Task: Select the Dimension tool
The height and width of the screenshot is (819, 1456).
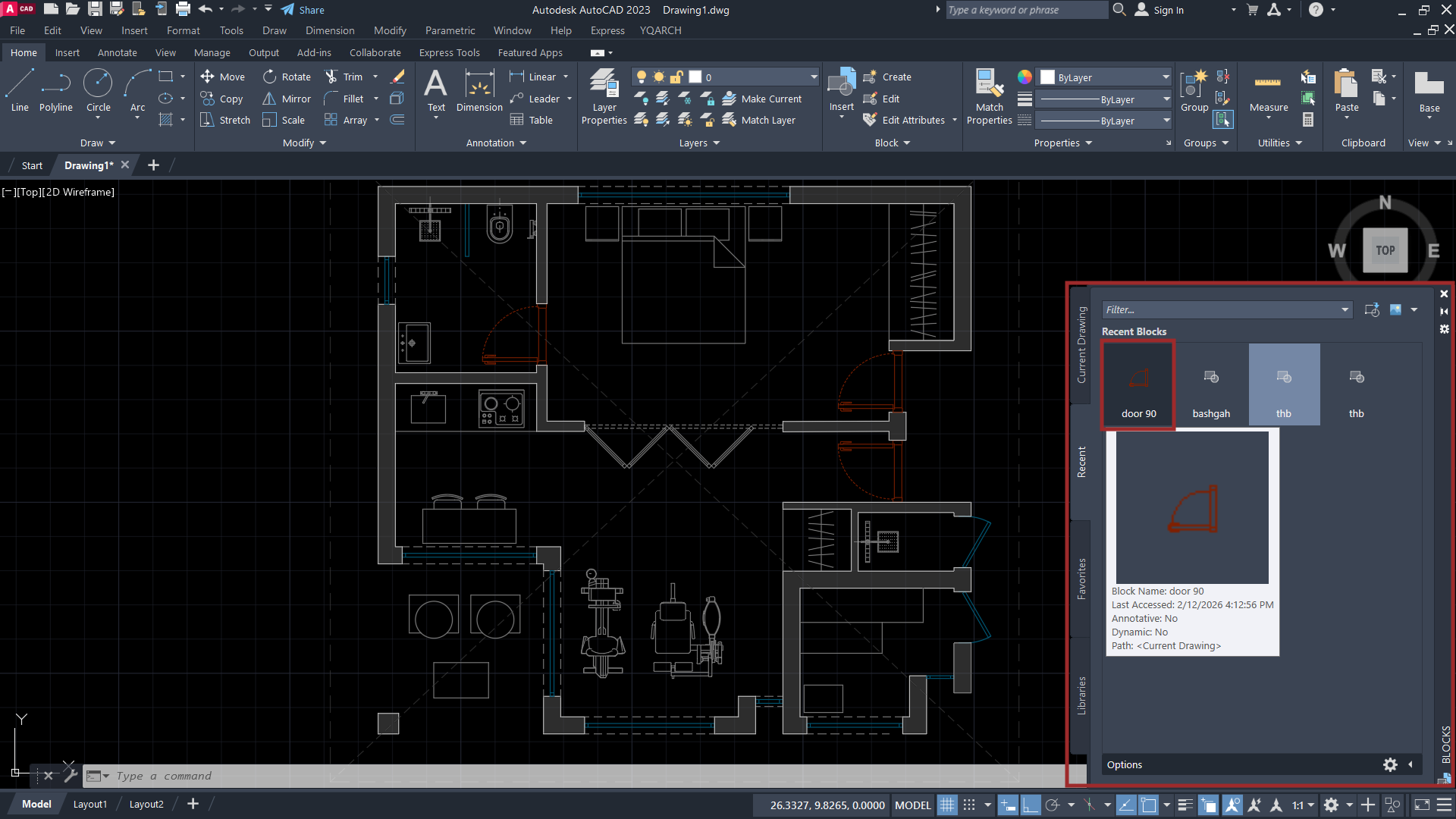Action: [479, 90]
